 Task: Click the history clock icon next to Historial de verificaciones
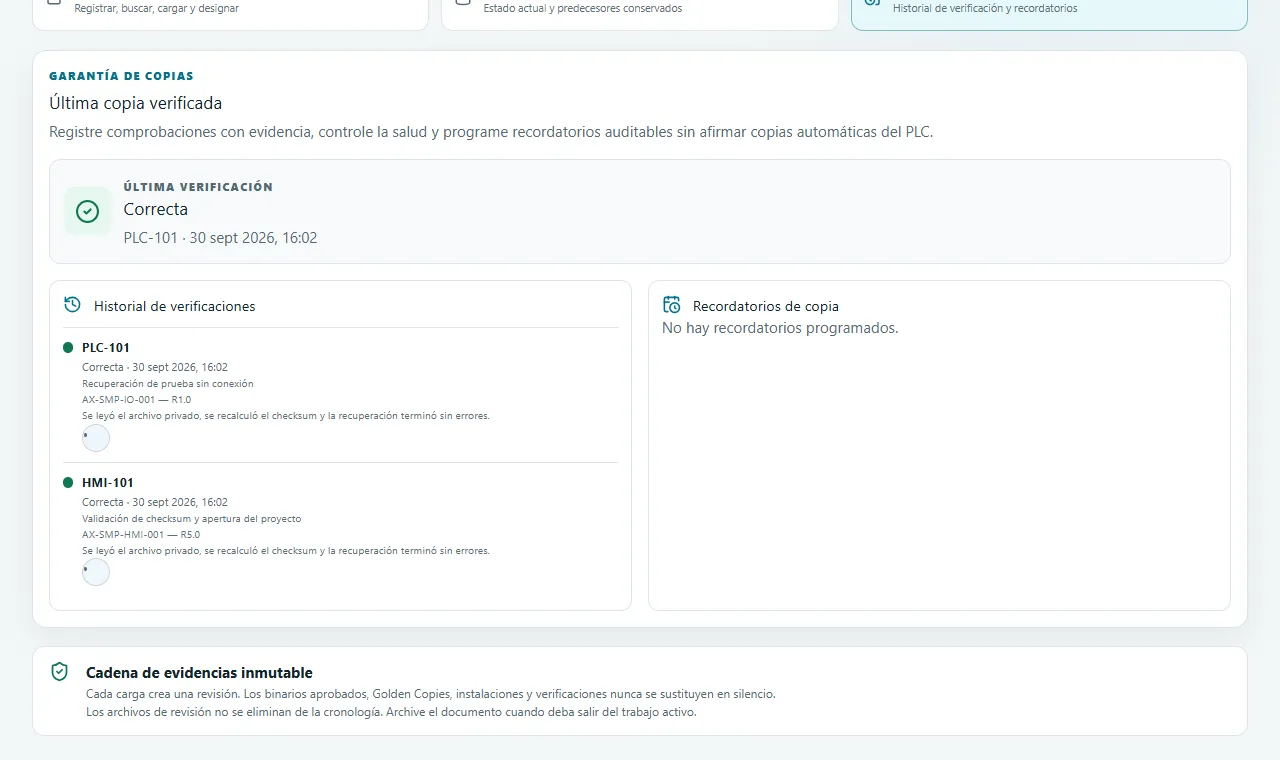pos(72,304)
